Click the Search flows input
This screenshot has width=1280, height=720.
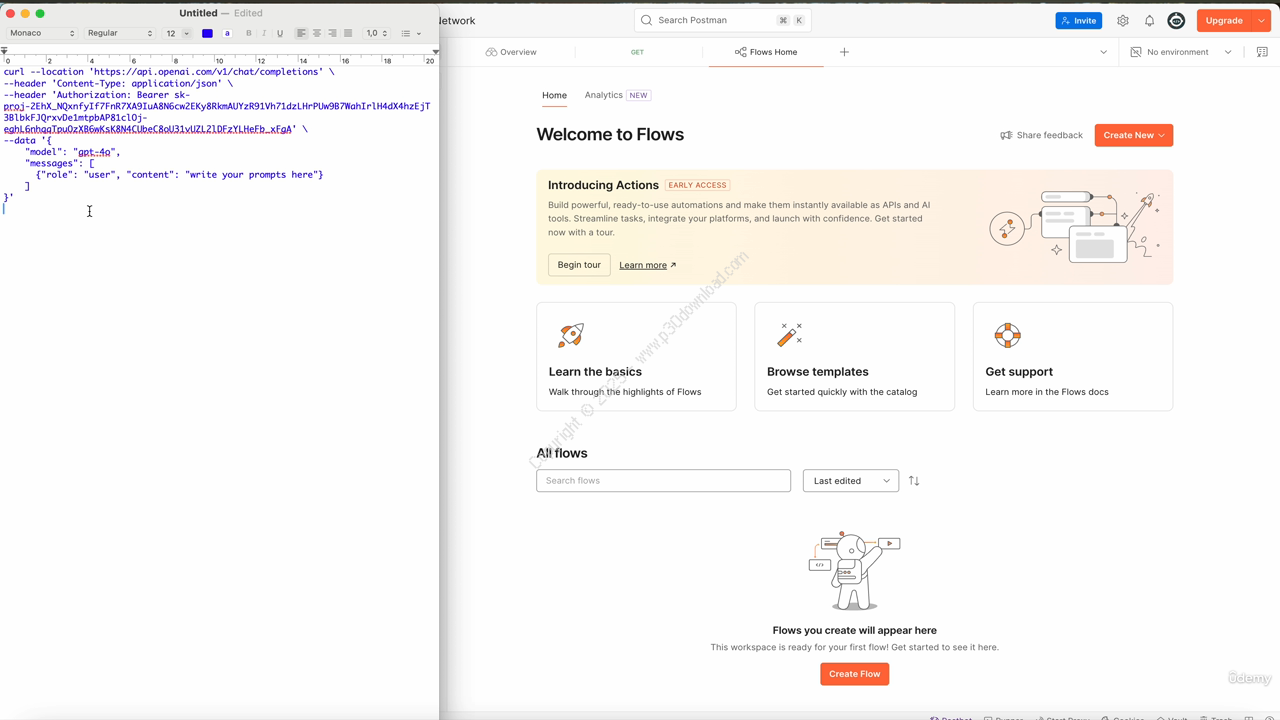(663, 481)
